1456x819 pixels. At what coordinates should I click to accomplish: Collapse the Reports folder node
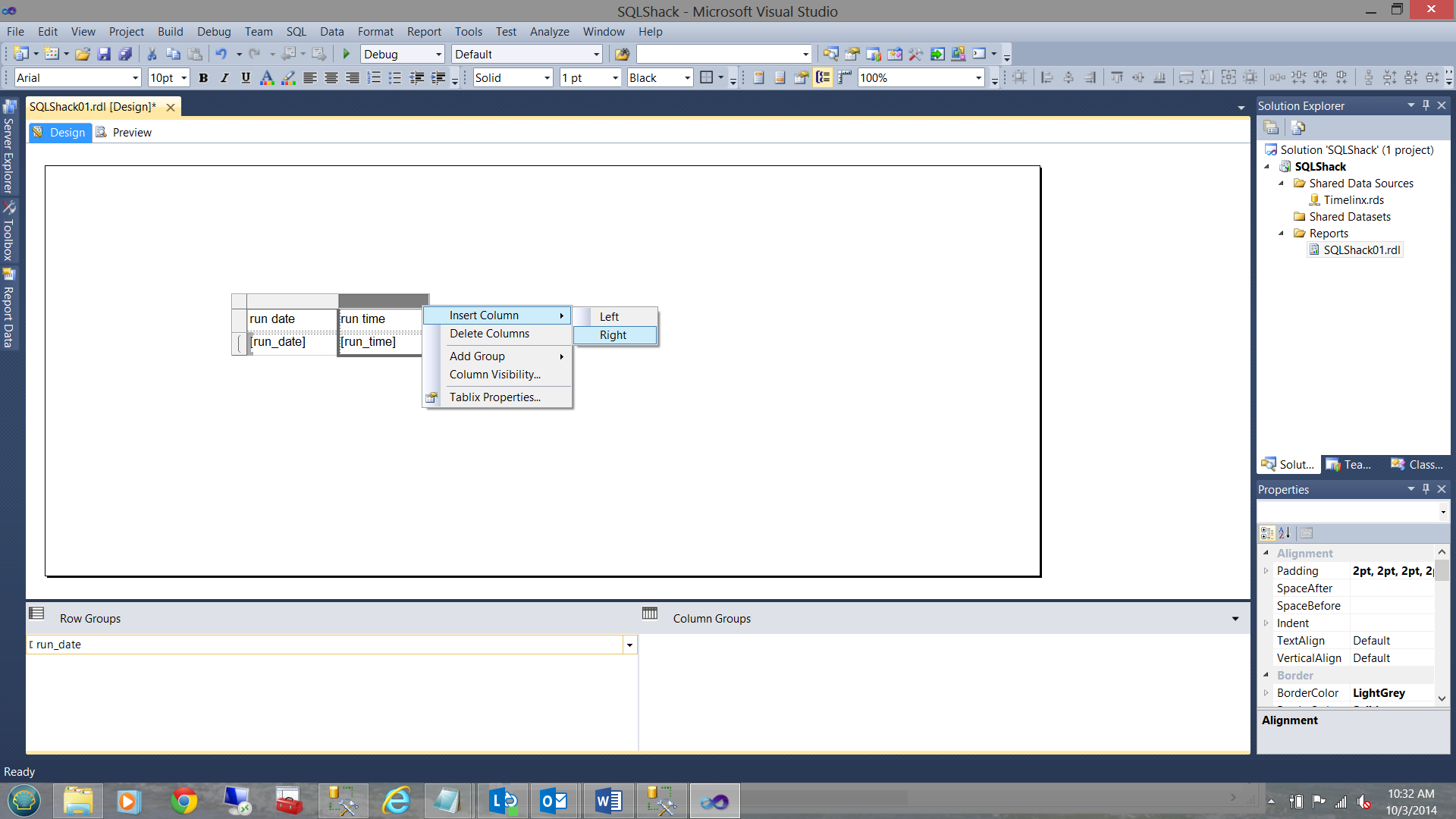coord(1282,234)
